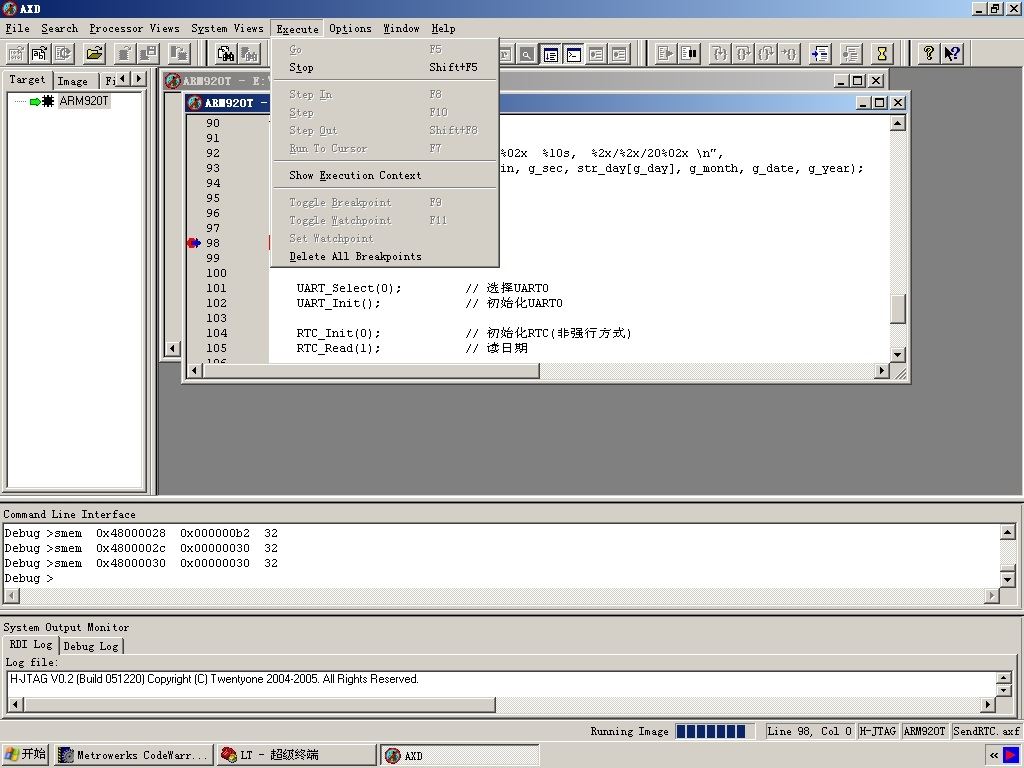Click the SendRTC.axf status bar field
This screenshot has width=1024, height=768.
[986, 731]
